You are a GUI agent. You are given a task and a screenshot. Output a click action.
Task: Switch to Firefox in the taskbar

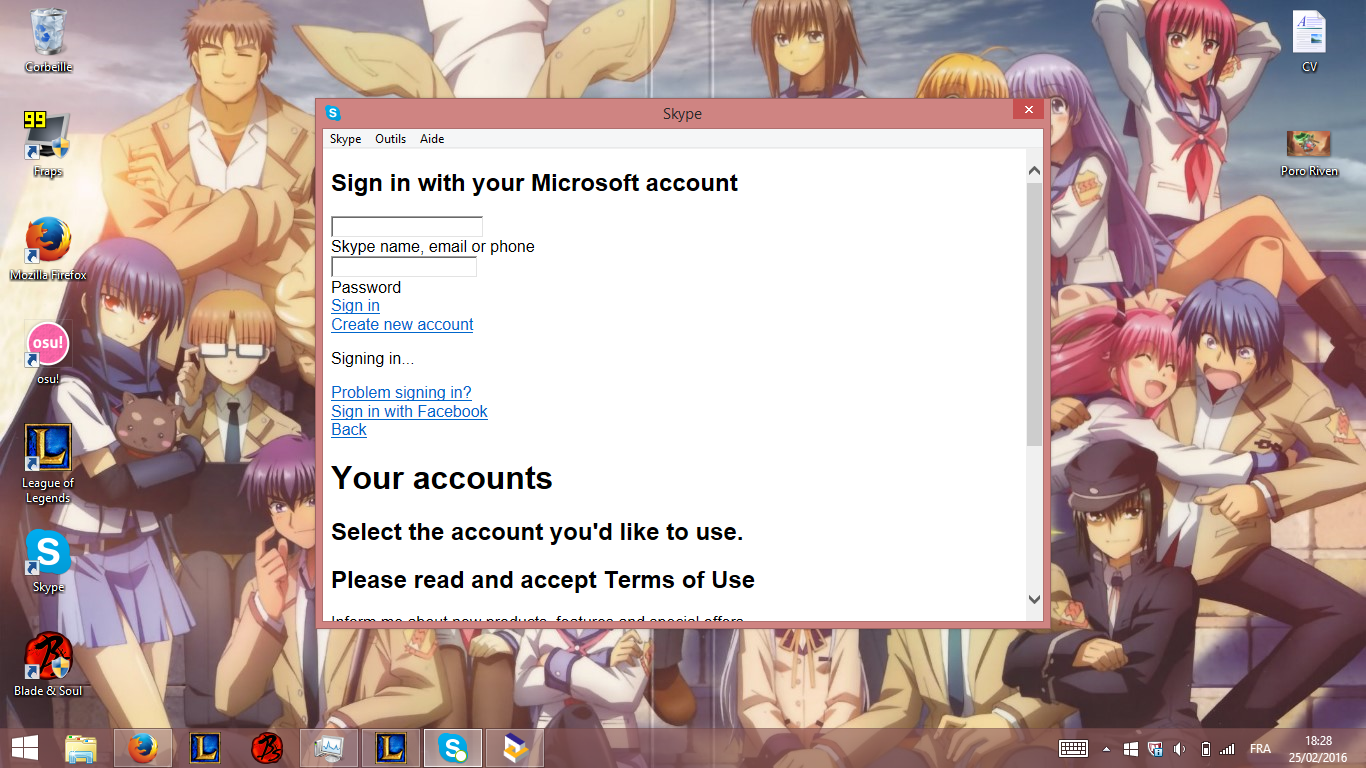[143, 748]
